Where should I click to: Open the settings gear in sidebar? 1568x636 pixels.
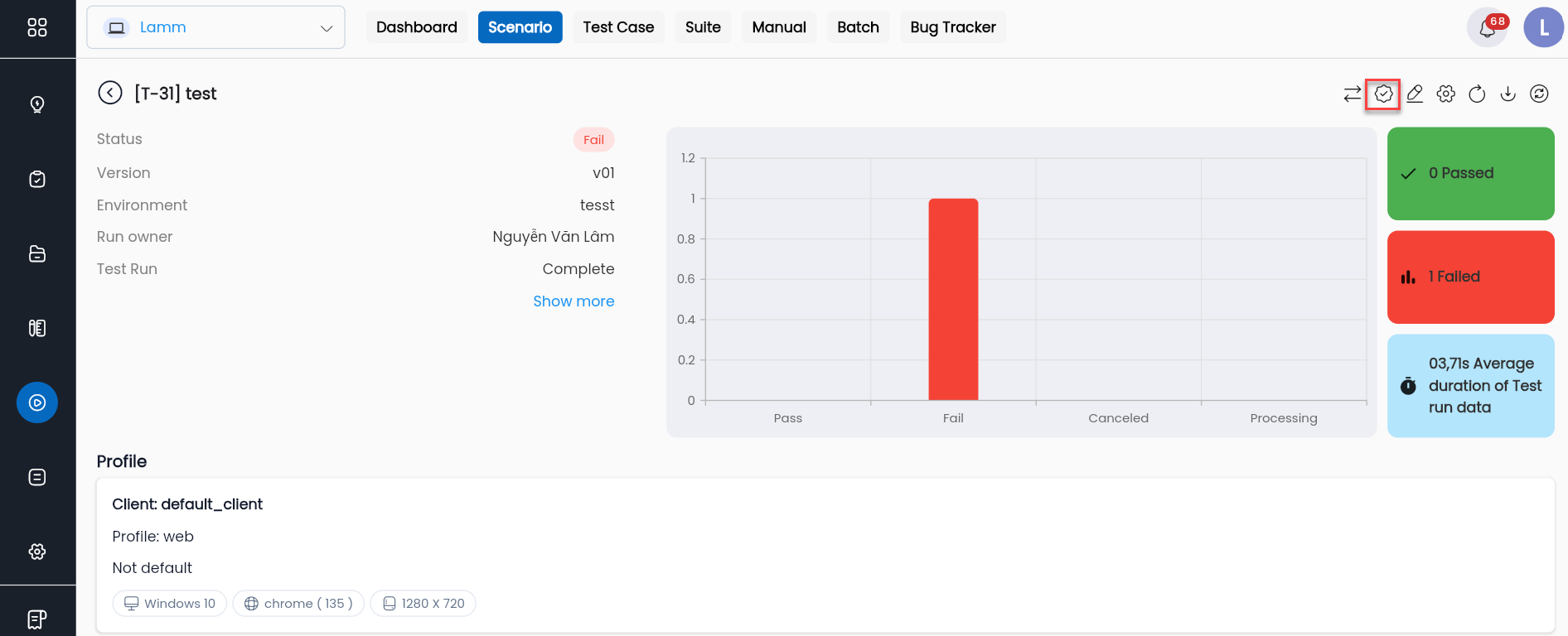click(37, 552)
